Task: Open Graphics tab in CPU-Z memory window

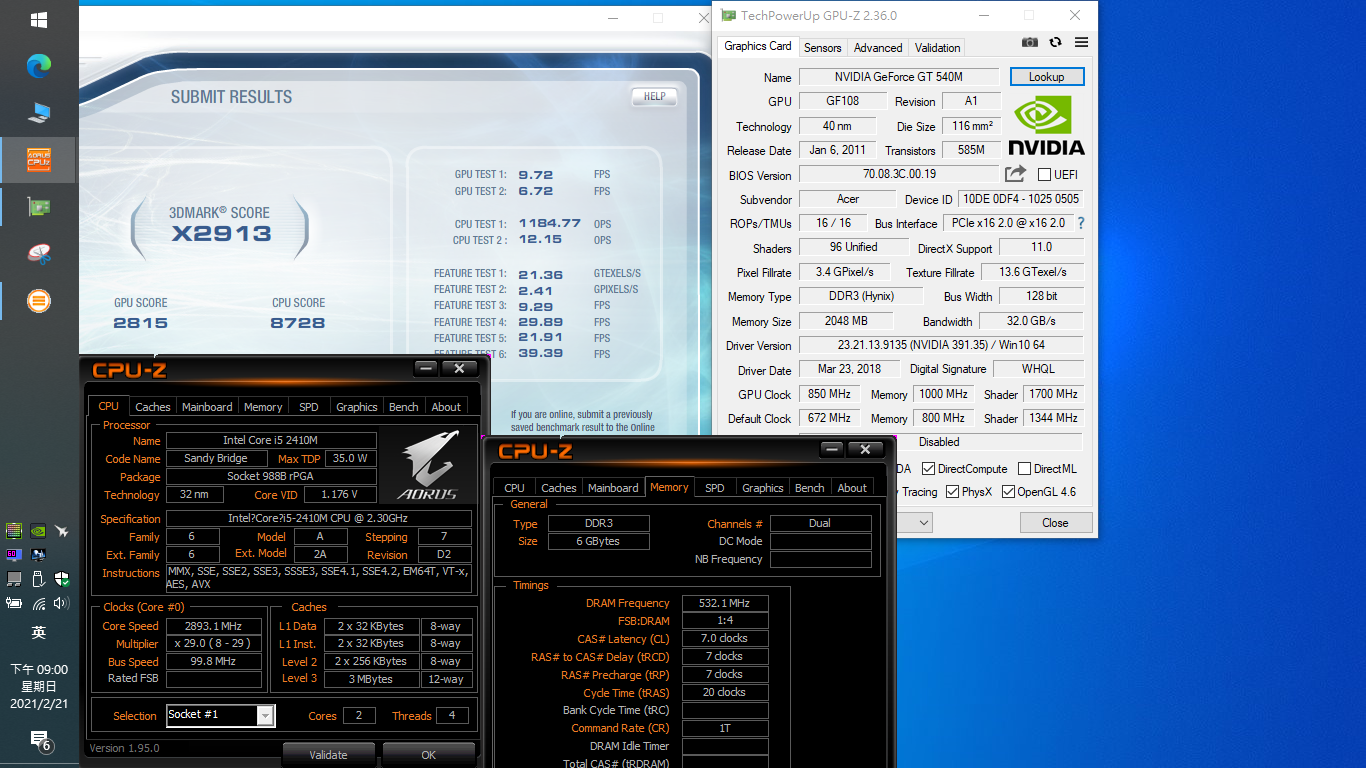Action: [x=763, y=487]
